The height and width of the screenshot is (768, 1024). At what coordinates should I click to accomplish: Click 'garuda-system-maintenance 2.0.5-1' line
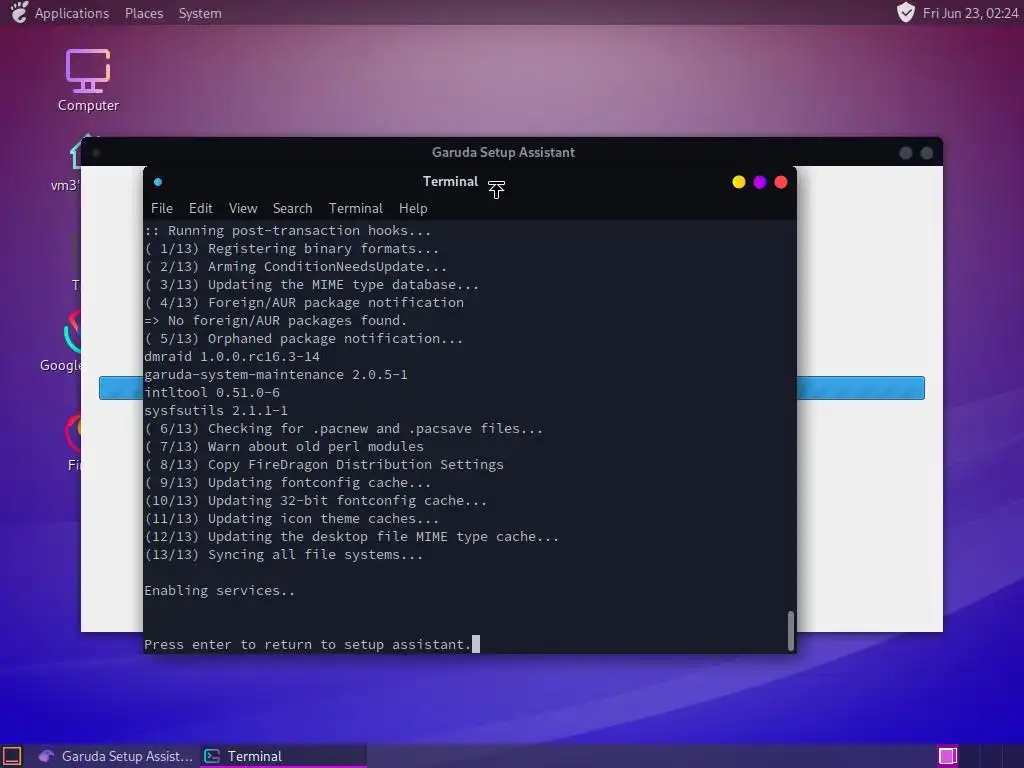[276, 375]
